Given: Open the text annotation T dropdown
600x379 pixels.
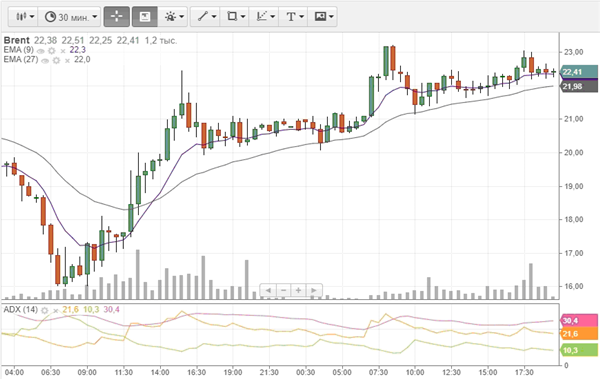Looking at the screenshot, I should 293,16.
